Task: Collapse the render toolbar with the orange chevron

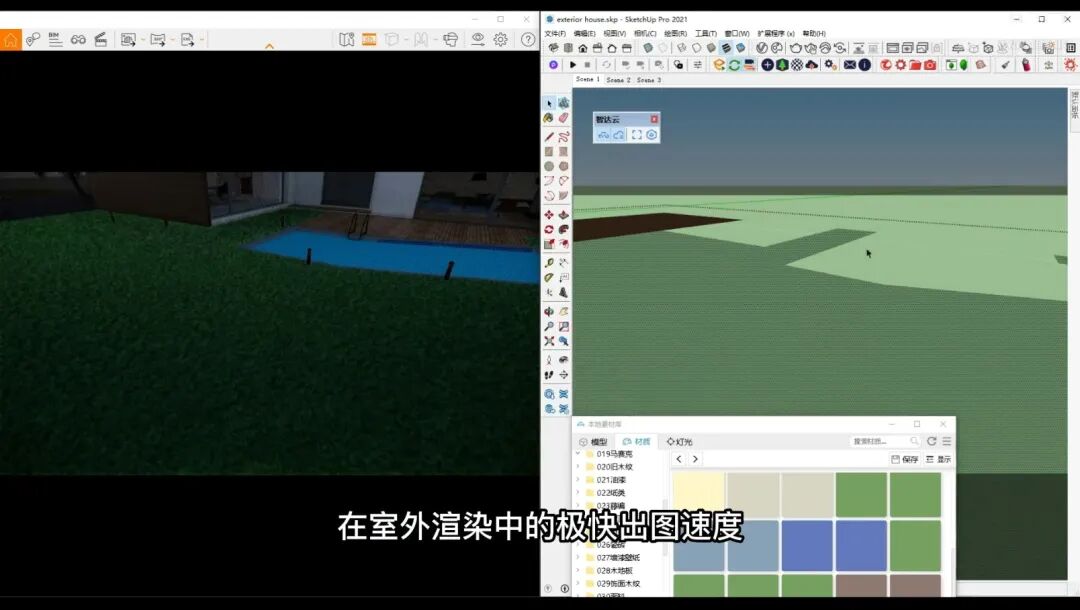Action: point(269,46)
